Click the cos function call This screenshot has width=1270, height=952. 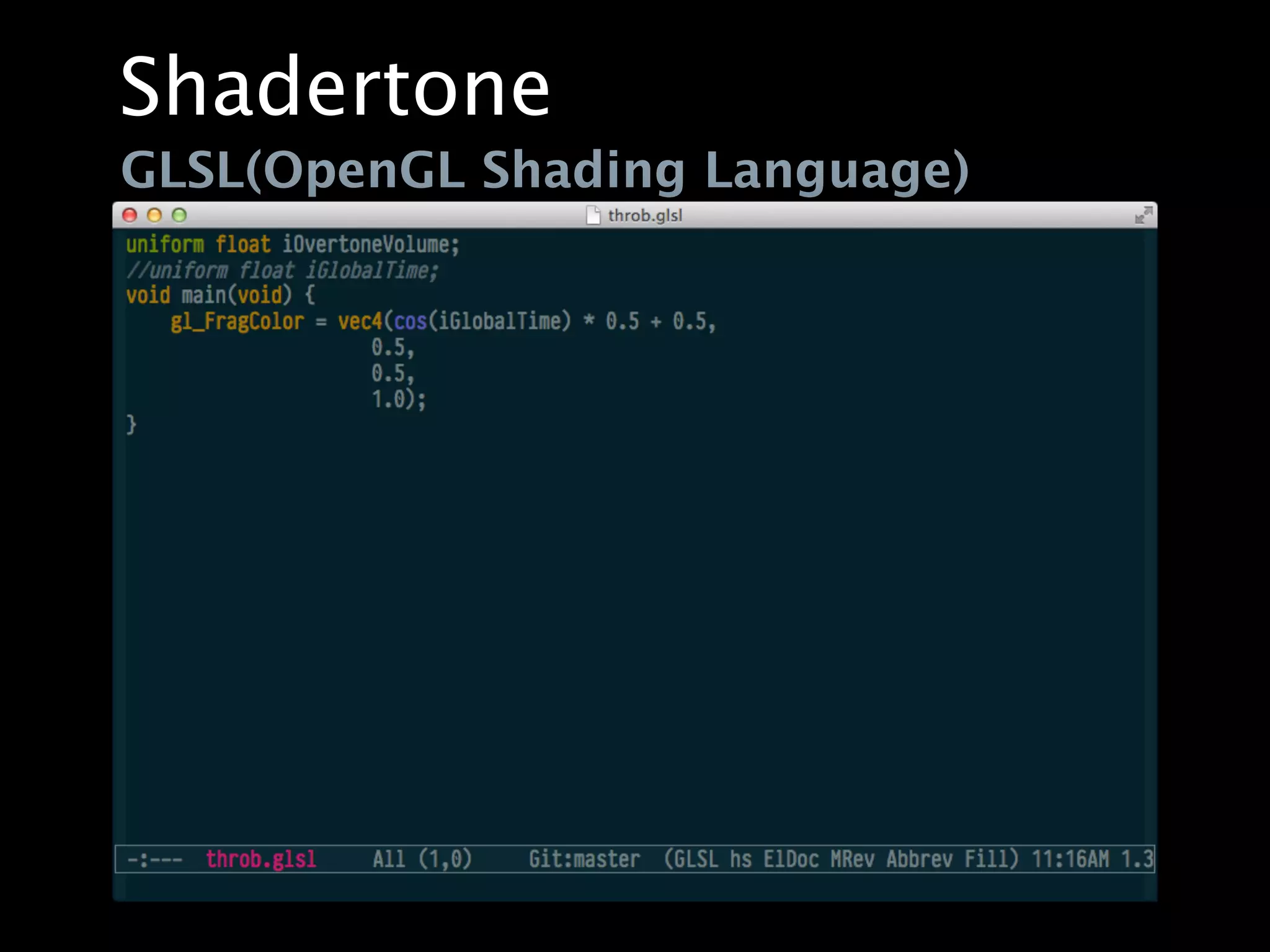pyautogui.click(x=411, y=322)
